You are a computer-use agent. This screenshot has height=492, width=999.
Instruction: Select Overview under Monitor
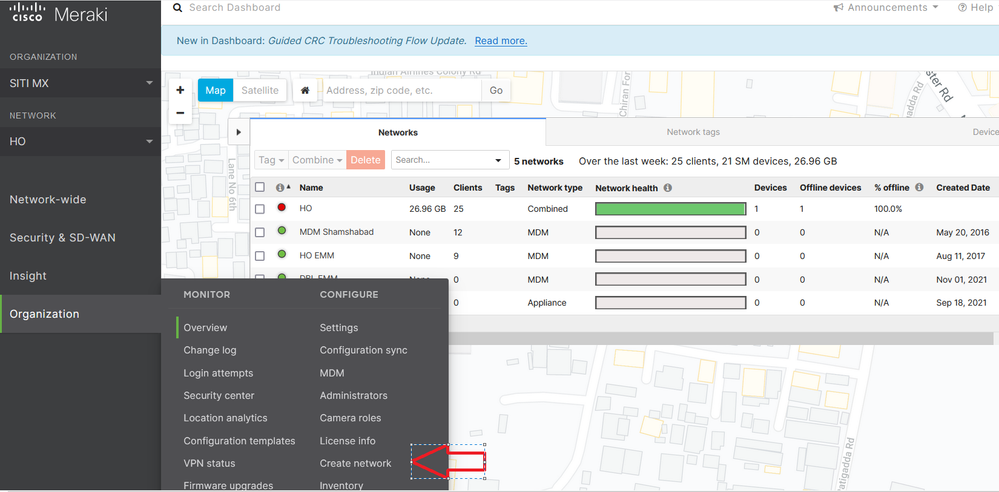pyautogui.click(x=205, y=328)
